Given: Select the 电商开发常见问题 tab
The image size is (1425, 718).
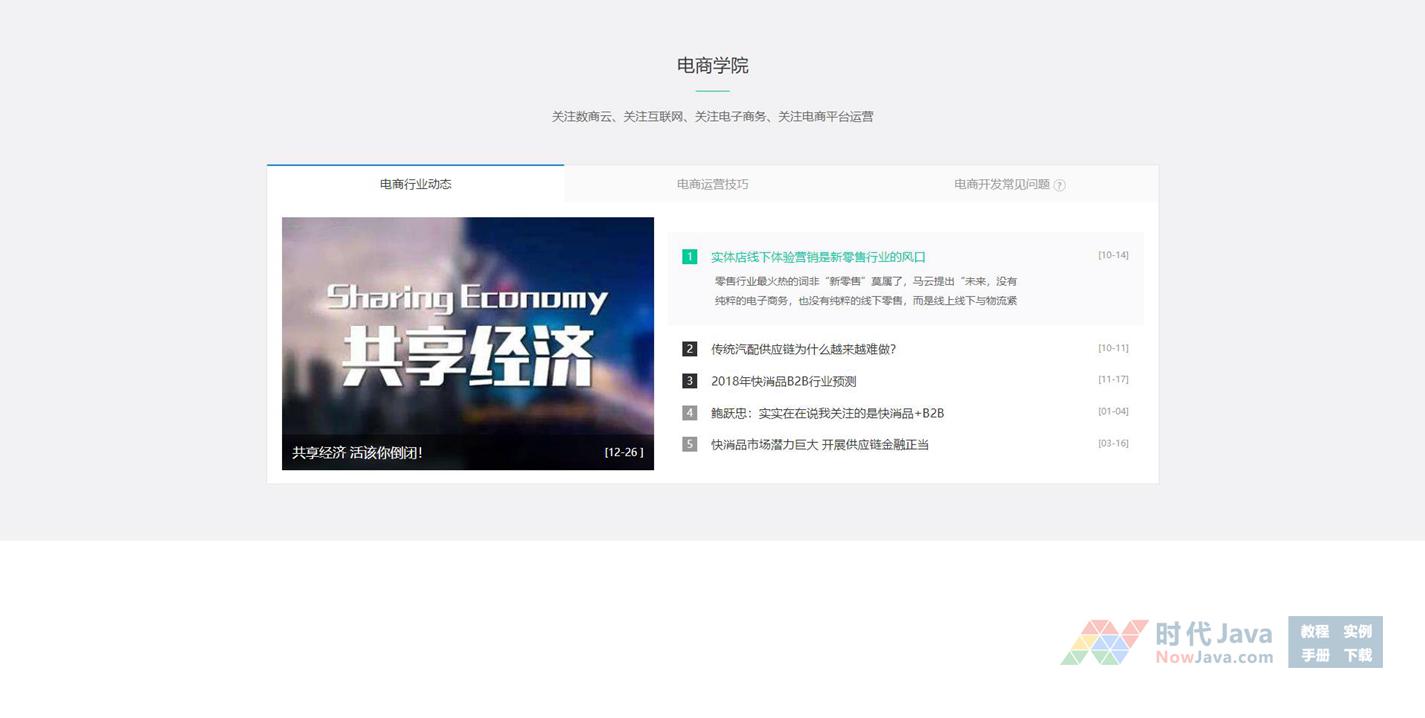Looking at the screenshot, I should (x=1001, y=184).
